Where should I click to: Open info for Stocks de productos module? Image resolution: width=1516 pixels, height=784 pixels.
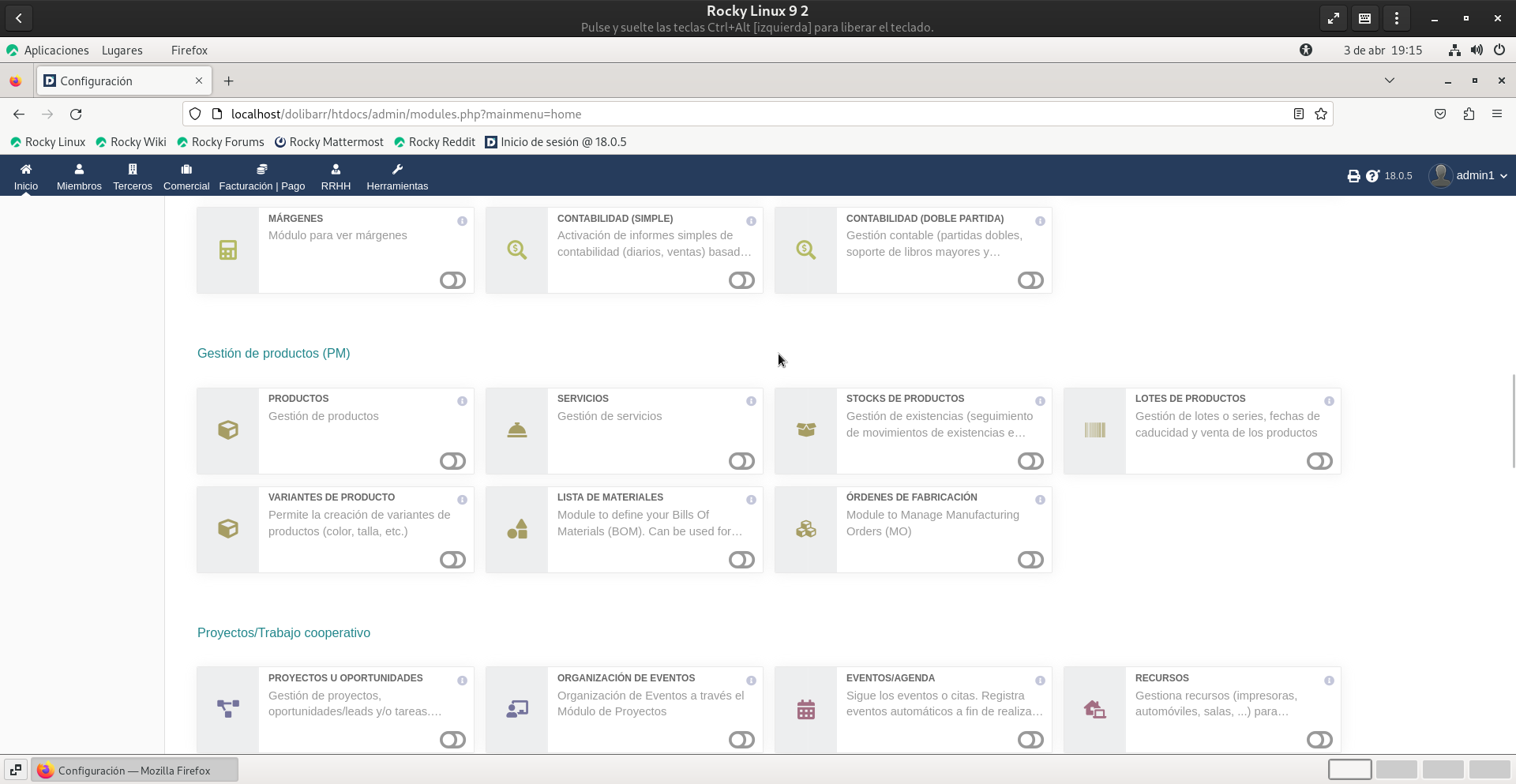tap(1040, 401)
